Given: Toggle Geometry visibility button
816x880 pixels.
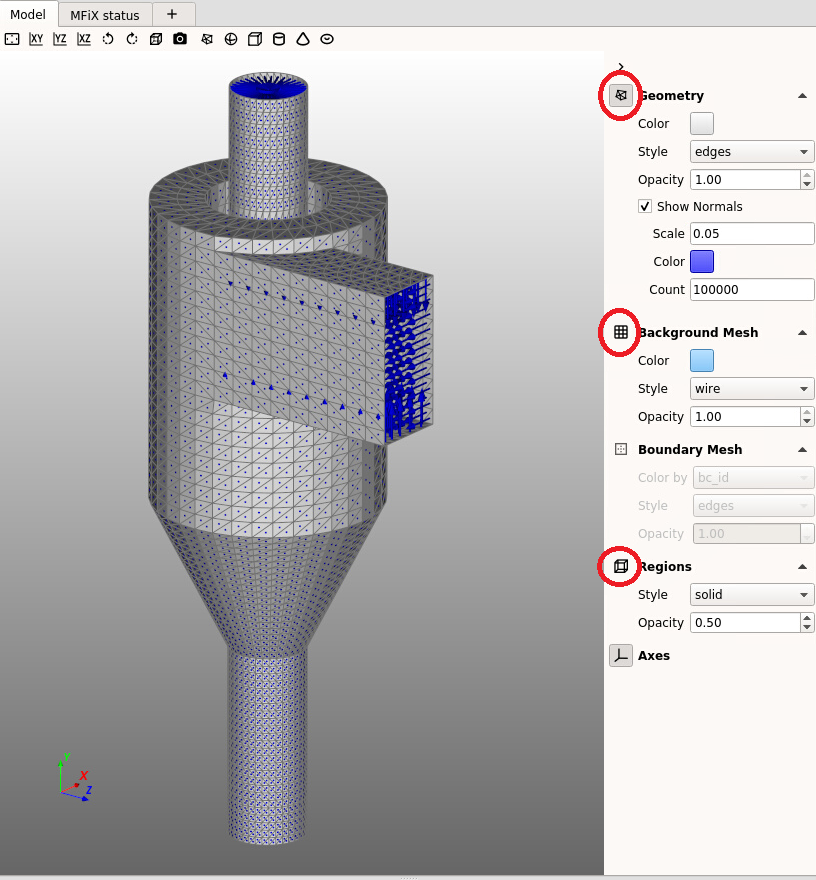Looking at the screenshot, I should click(x=621, y=96).
